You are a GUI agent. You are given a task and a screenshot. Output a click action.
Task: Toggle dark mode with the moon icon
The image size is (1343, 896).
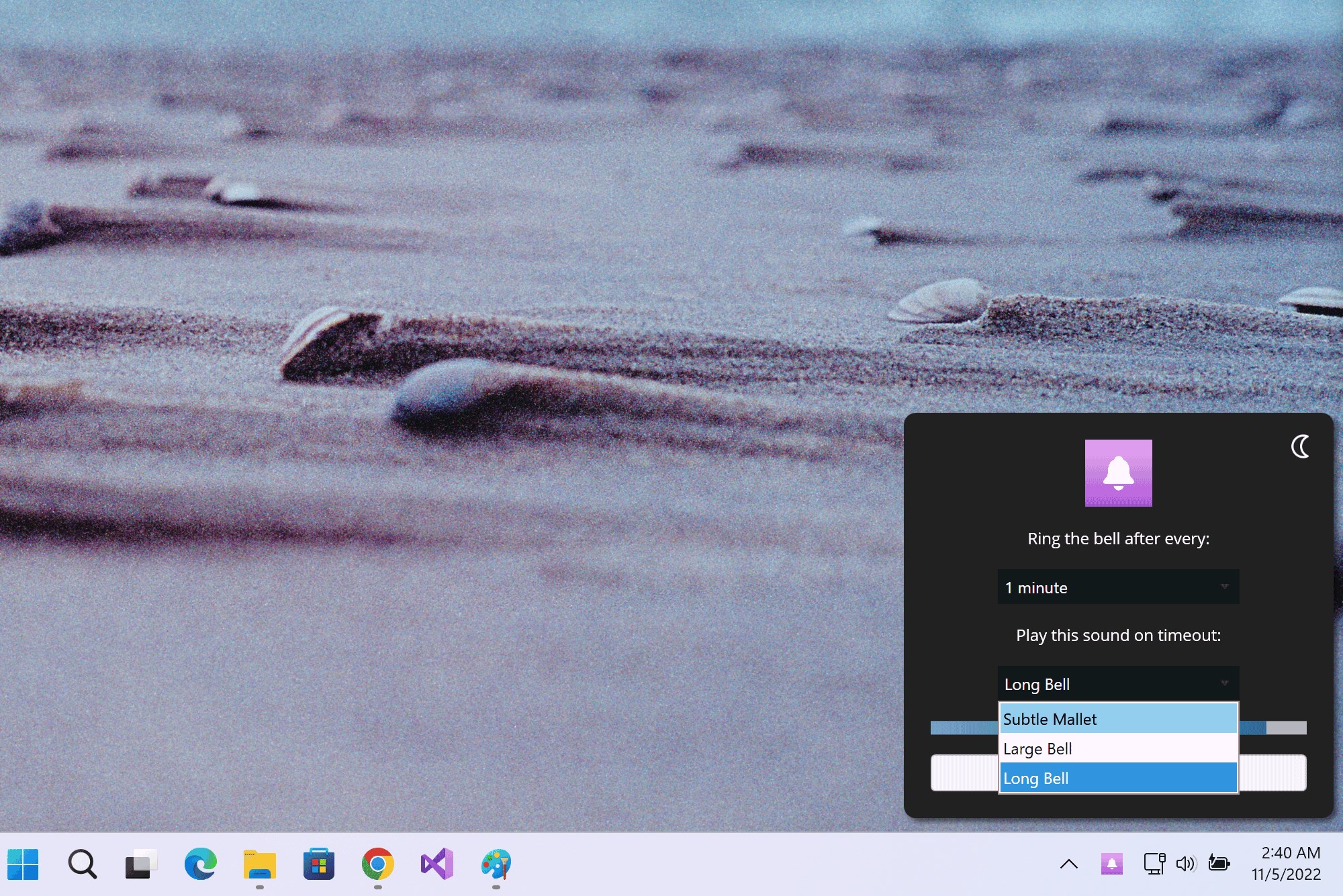tap(1300, 446)
